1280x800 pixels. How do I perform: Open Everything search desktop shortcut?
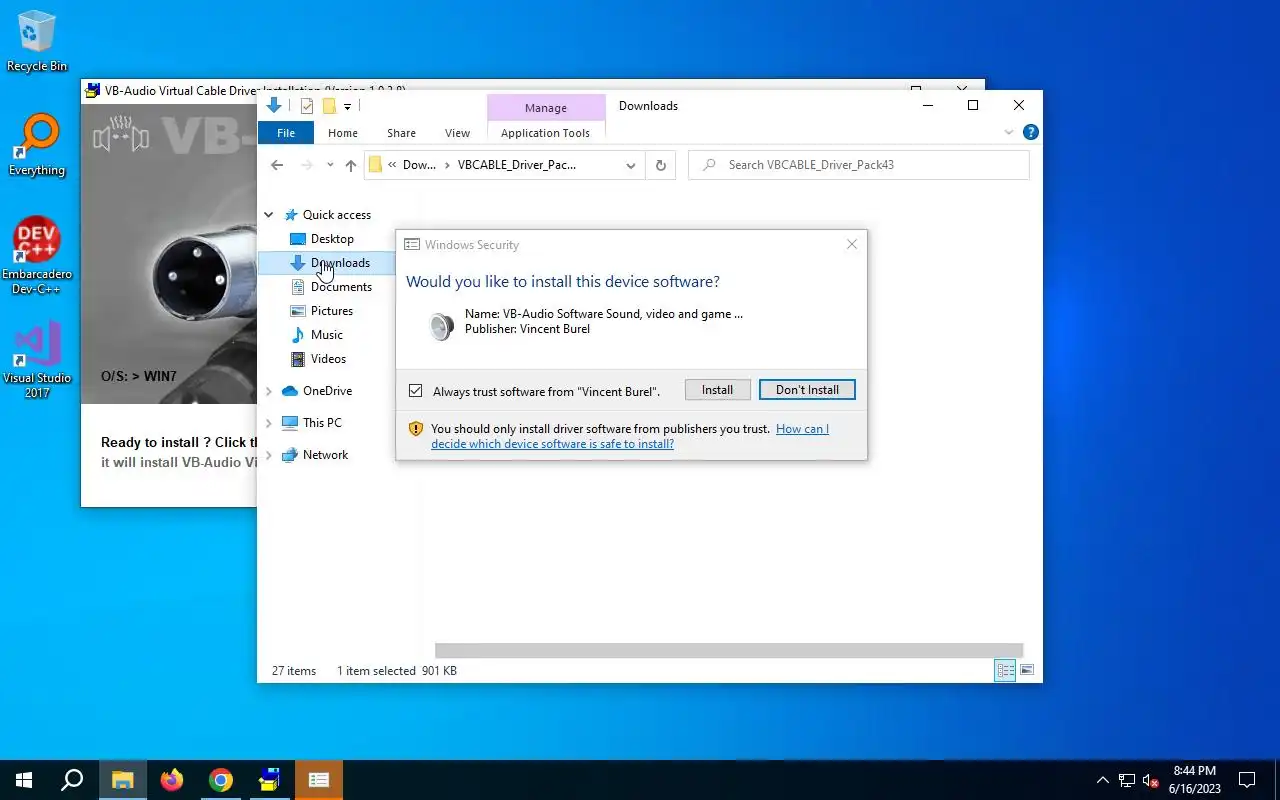tap(37, 145)
